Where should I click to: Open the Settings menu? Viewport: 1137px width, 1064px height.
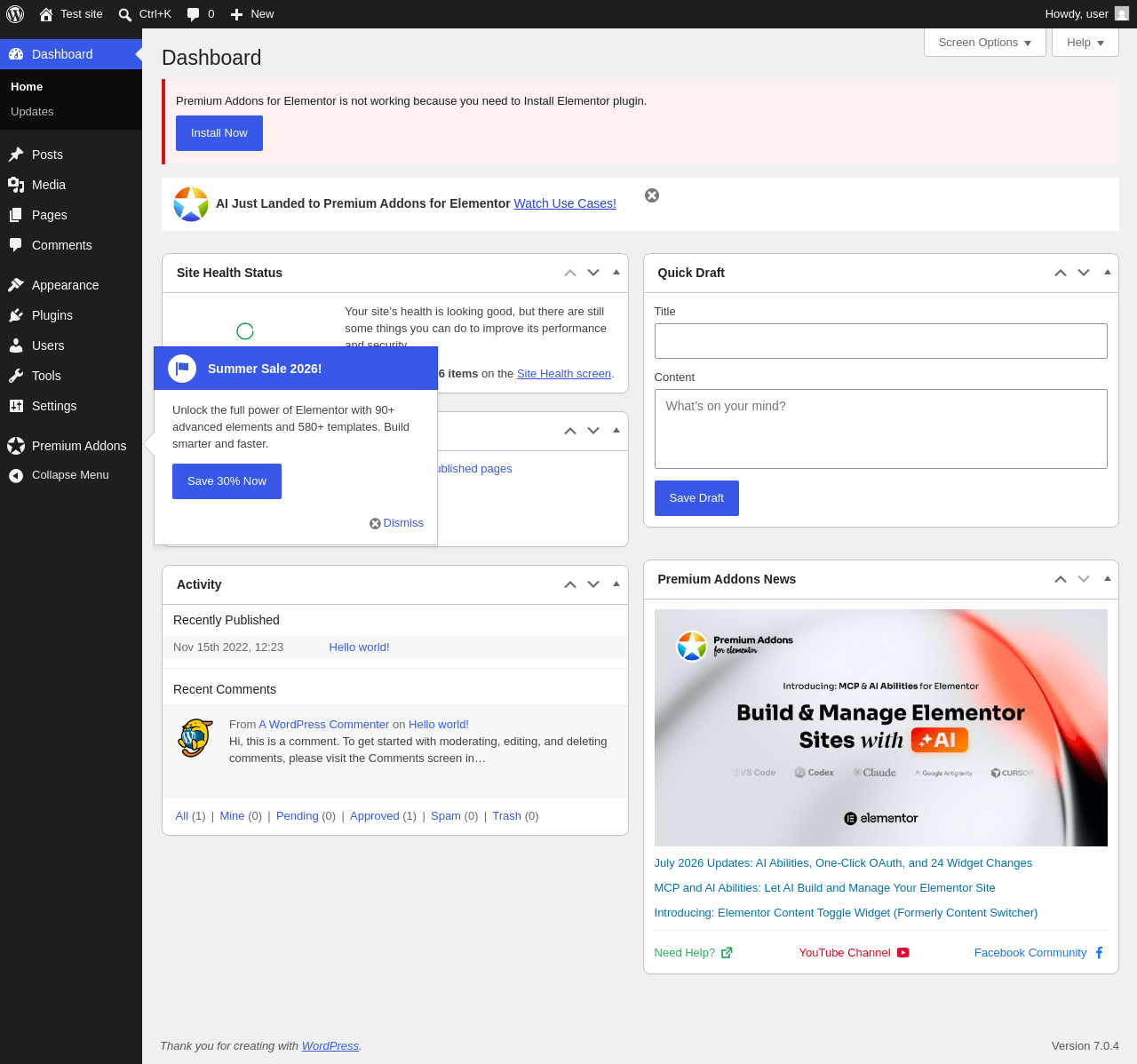(71, 406)
